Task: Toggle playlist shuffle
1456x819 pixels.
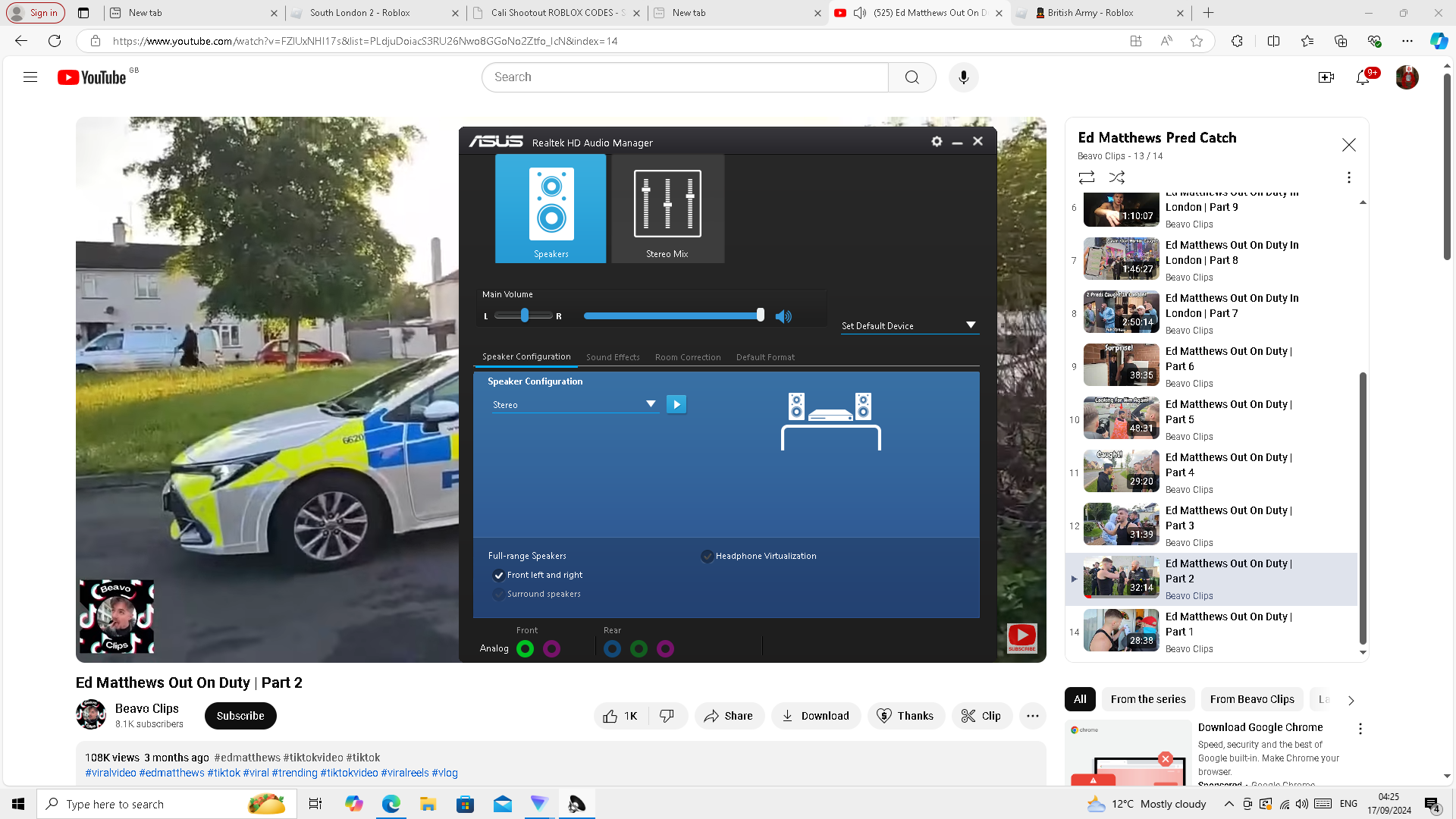Action: (x=1117, y=177)
